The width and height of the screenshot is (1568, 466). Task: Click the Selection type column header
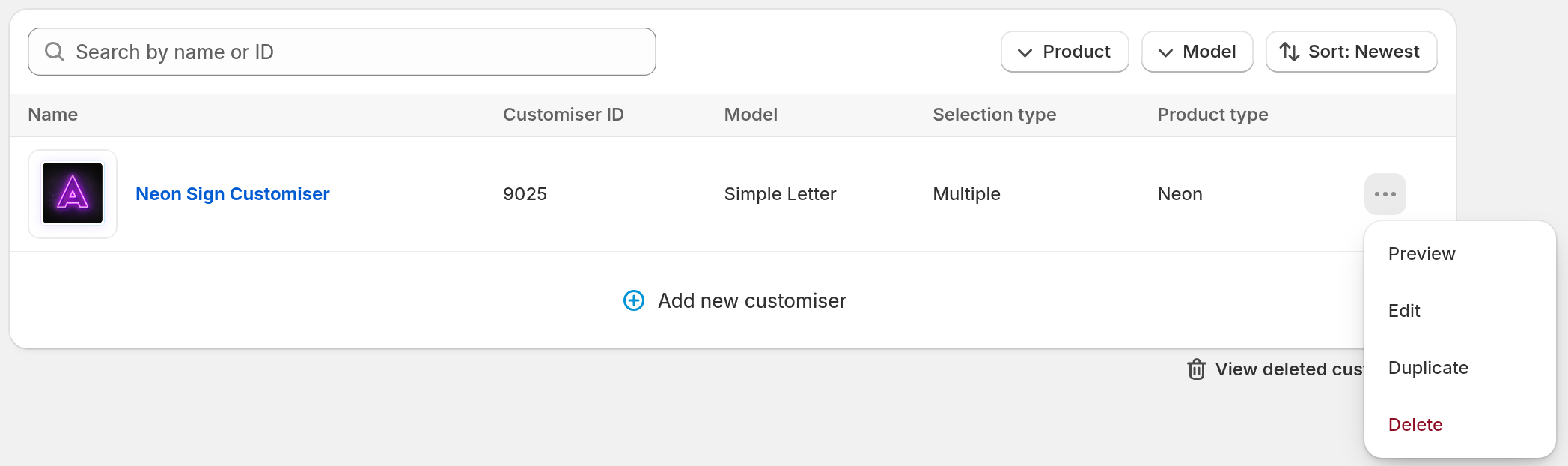994,115
